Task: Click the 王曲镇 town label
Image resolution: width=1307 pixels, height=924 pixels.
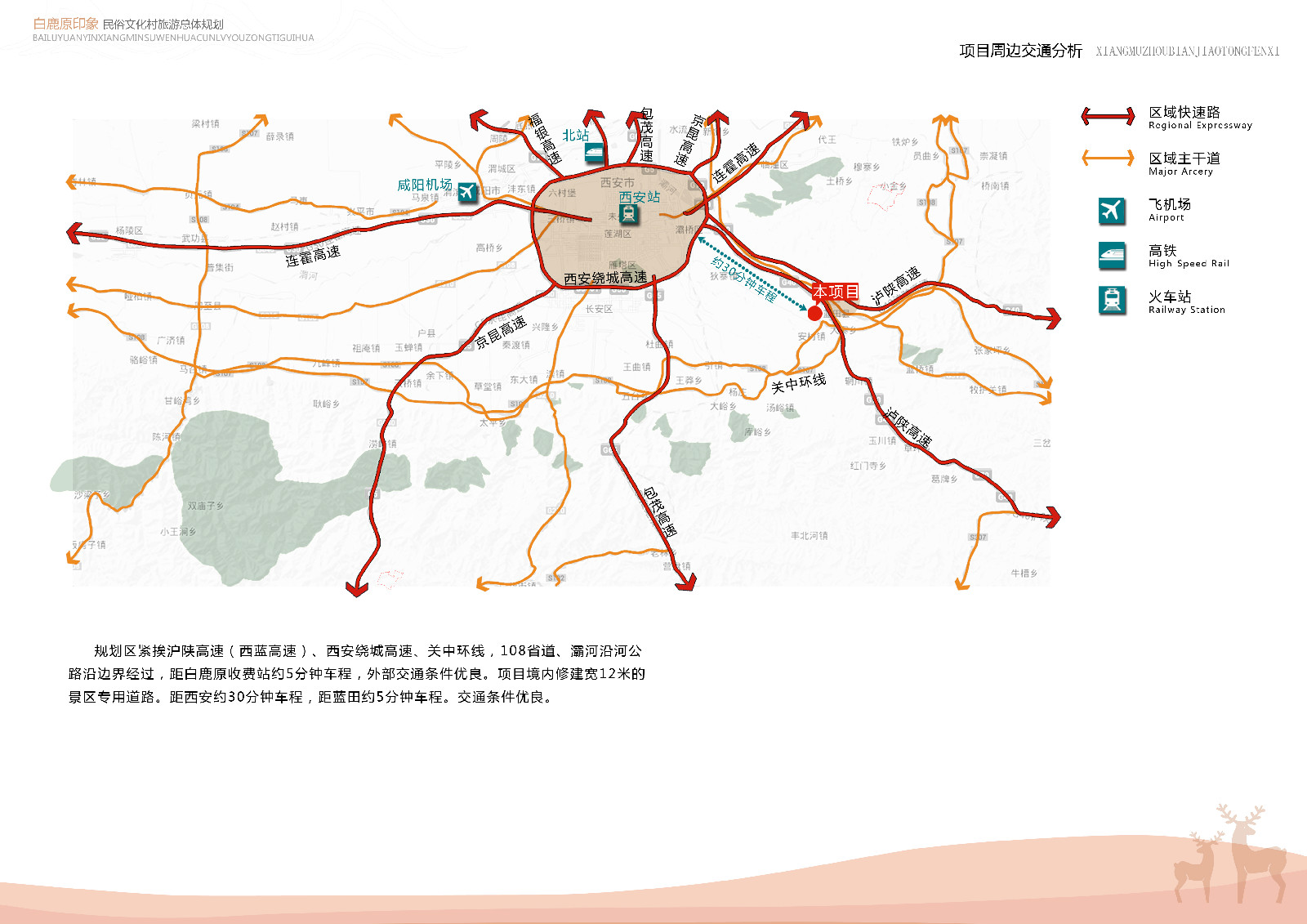Action: click(x=637, y=367)
